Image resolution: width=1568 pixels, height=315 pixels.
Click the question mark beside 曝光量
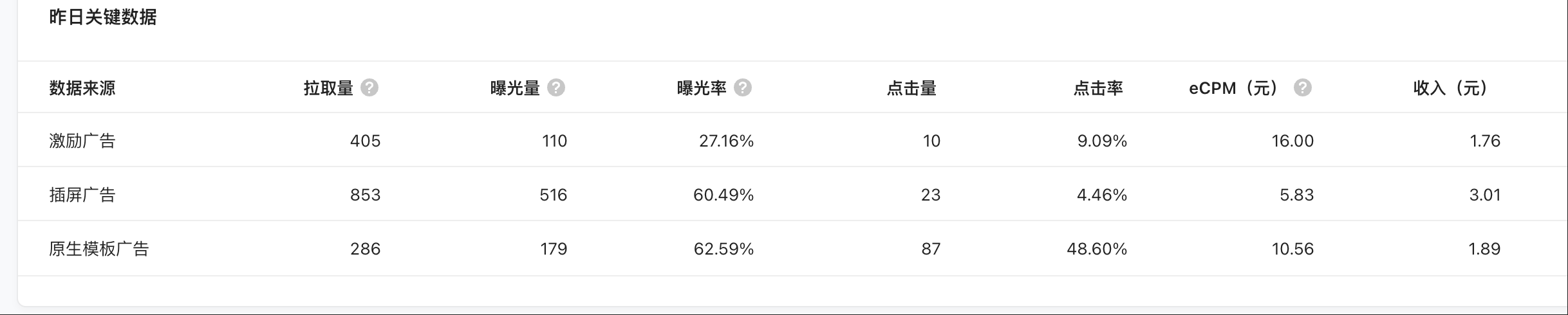(x=556, y=88)
